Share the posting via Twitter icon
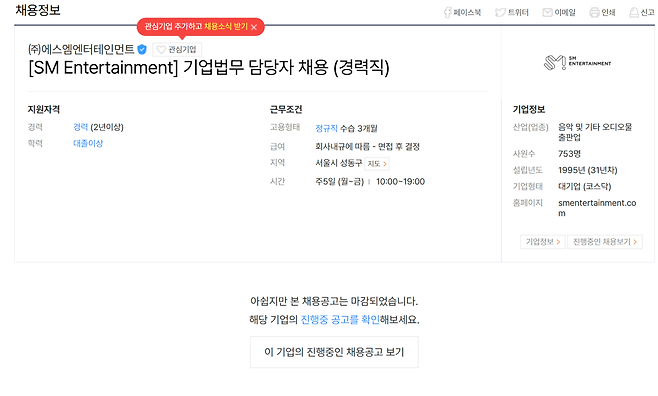658x396 pixels. [512, 13]
